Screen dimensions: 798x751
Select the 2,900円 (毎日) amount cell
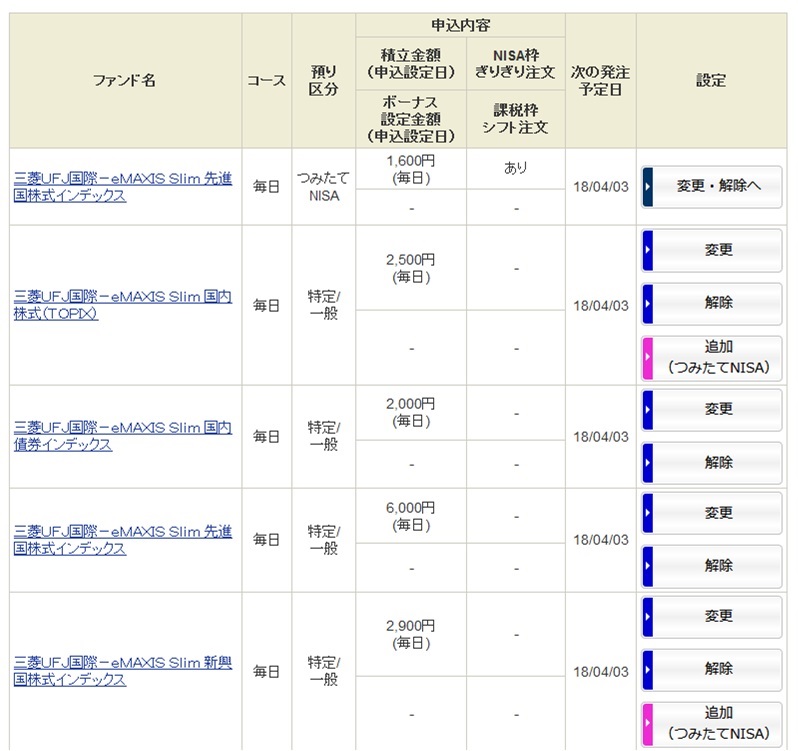(x=411, y=634)
